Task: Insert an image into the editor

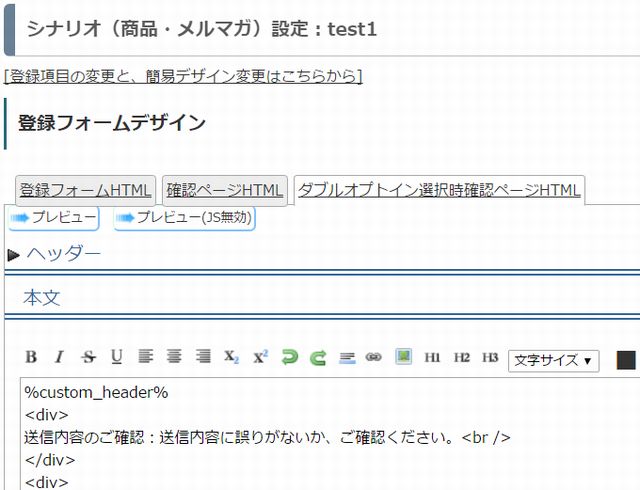Action: [x=403, y=356]
